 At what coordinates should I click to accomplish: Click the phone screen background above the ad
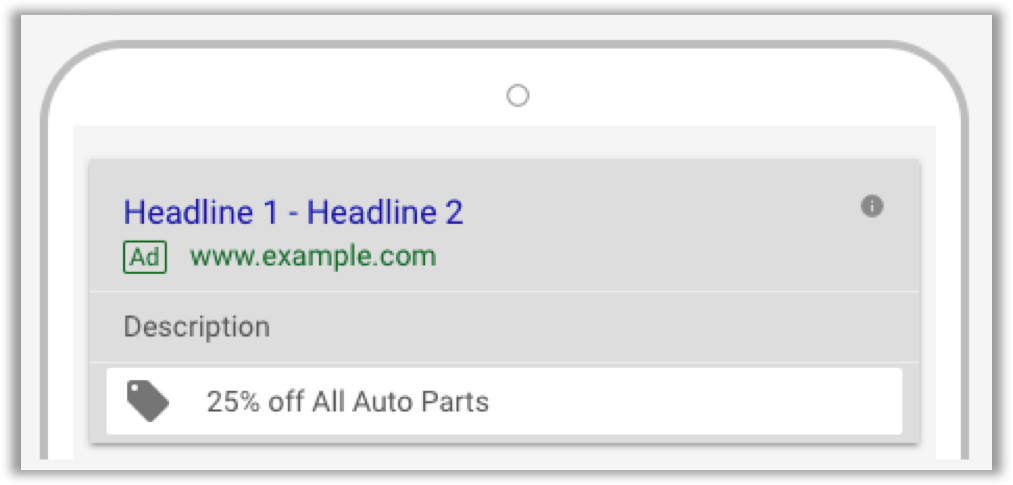pyautogui.click(x=504, y=142)
